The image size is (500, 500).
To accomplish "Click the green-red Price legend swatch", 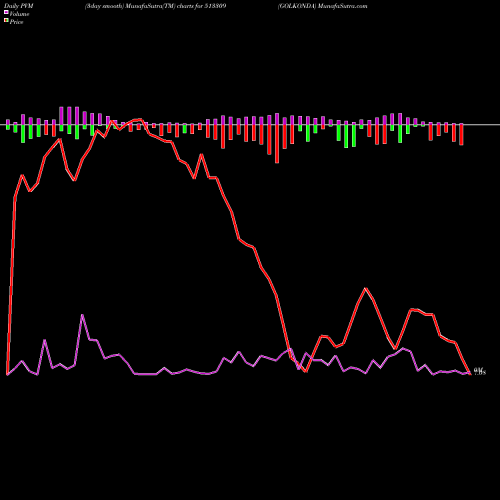I will [x=6, y=21].
